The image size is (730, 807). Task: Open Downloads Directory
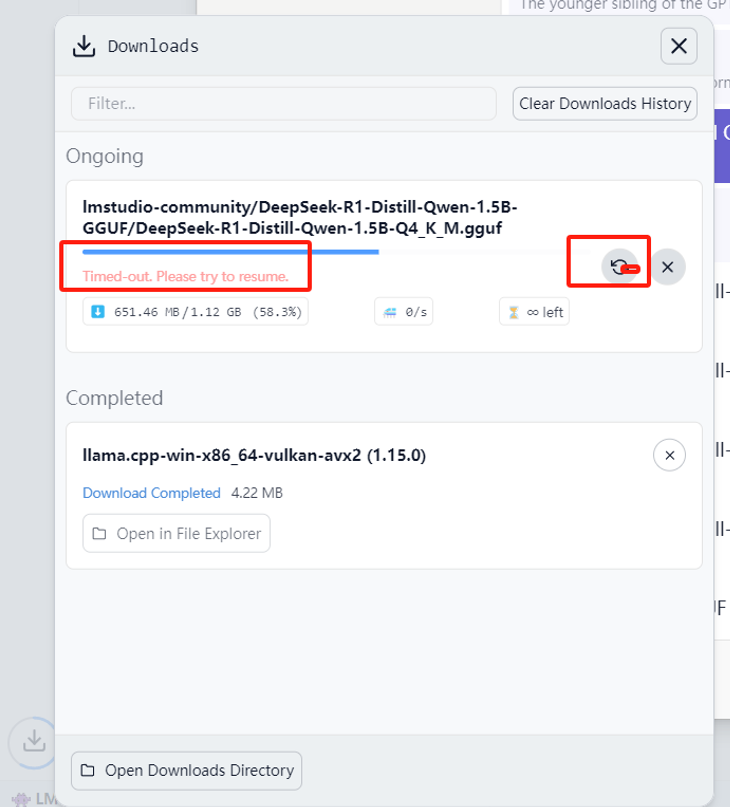pos(186,770)
